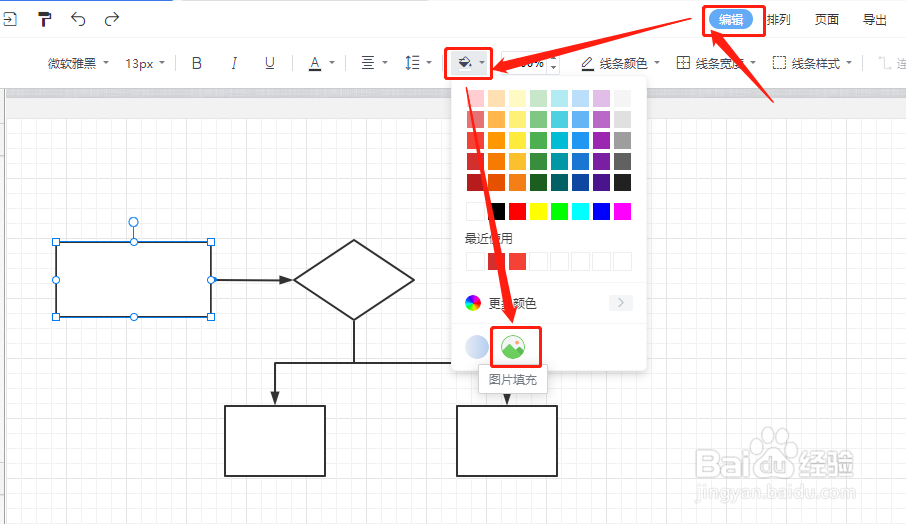Select the medium orange swatch in third palette row

[x=496, y=140]
